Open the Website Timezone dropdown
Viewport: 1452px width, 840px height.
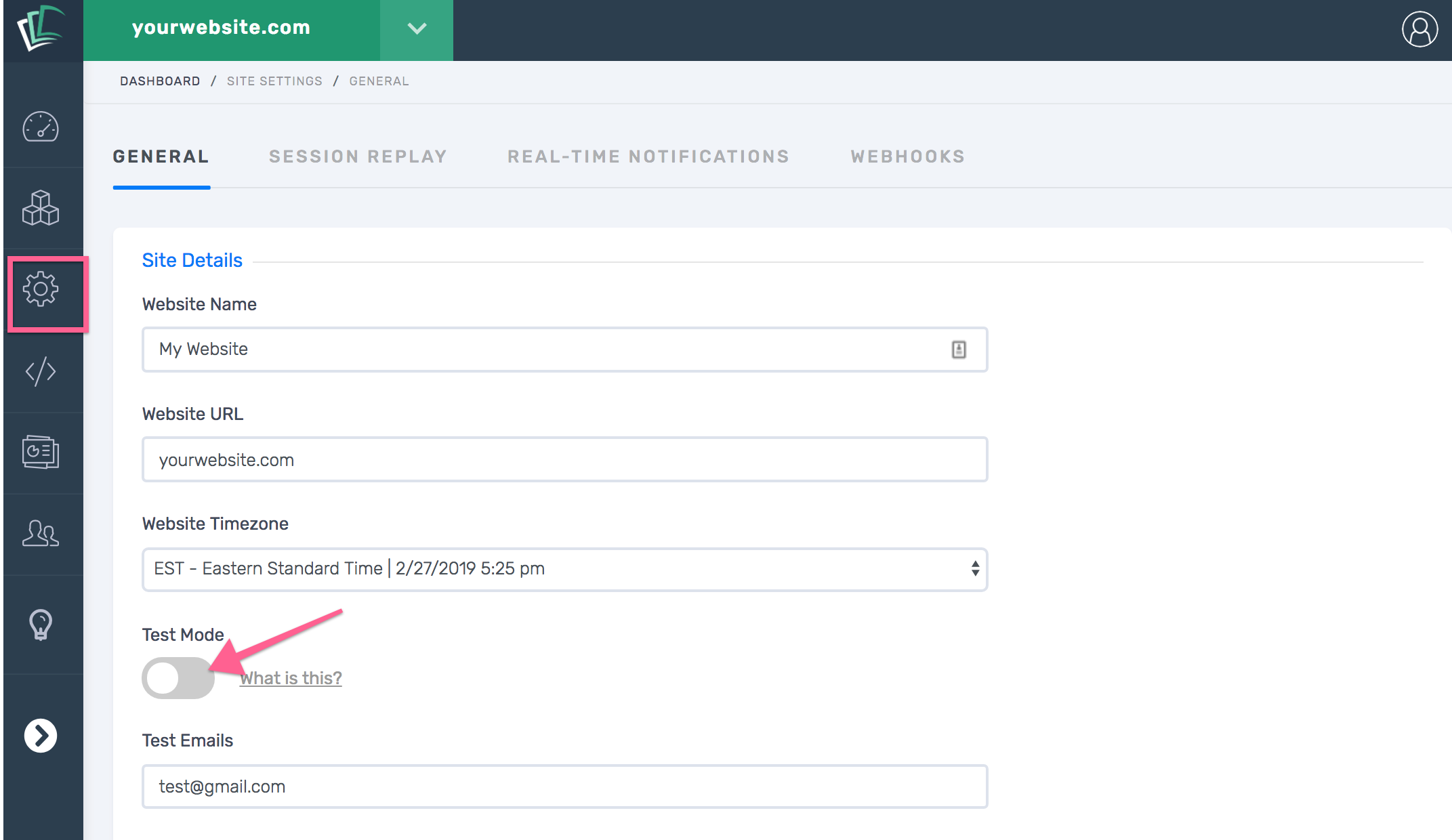coord(565,569)
